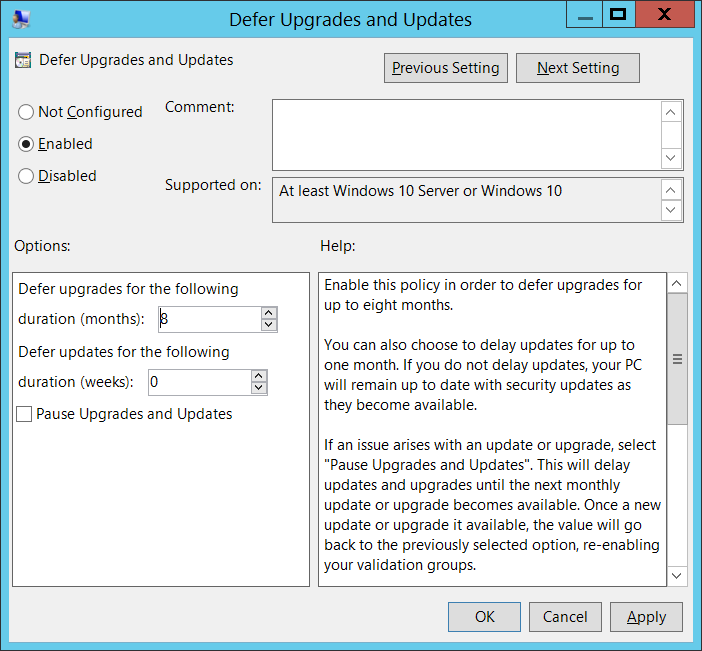Click the policy icon in the title bar
702x651 pixels.
(x=21, y=18)
